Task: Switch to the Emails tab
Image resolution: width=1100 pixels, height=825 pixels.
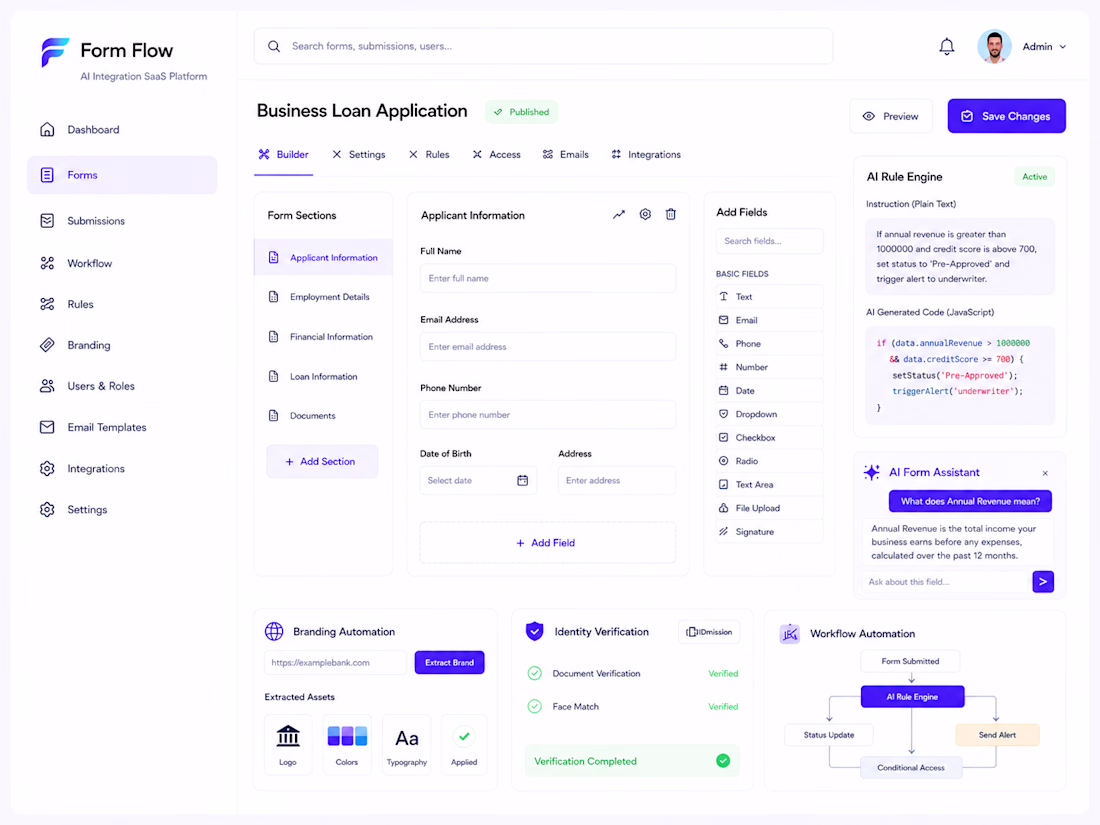Action: 565,155
